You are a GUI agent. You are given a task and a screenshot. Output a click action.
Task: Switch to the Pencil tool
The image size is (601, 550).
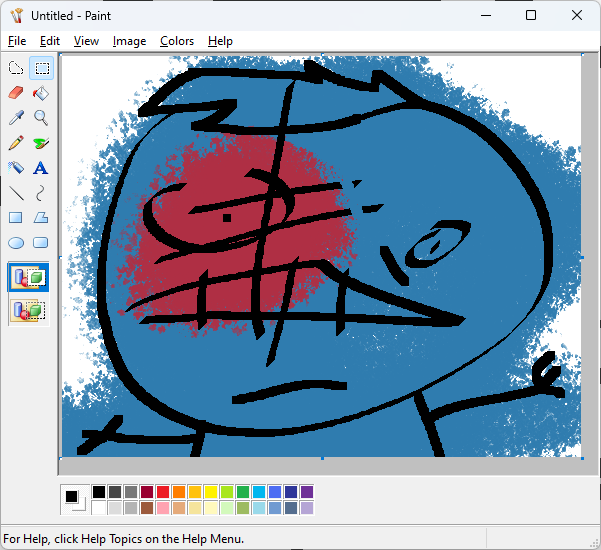16,143
